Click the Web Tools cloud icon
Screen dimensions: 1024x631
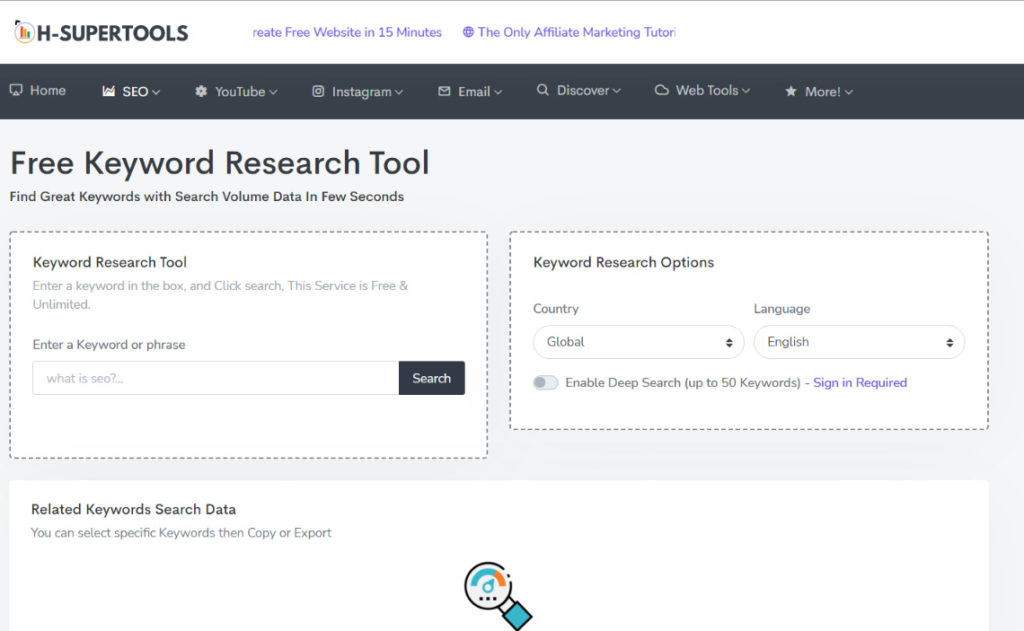pos(662,90)
